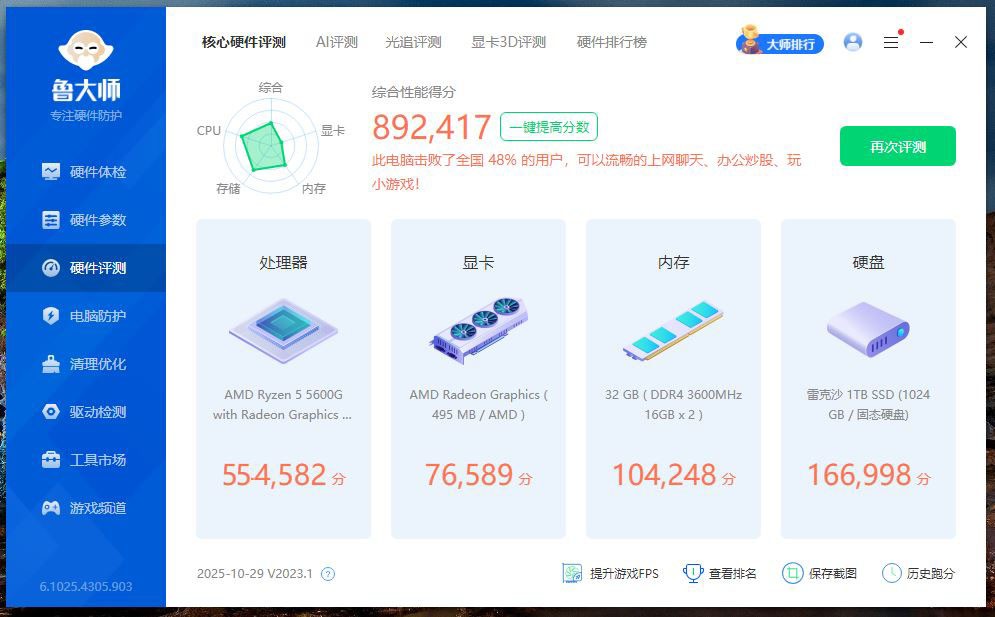995x617 pixels.
Task: Switch to the 核心硬件评测 tab
Action: 244,43
